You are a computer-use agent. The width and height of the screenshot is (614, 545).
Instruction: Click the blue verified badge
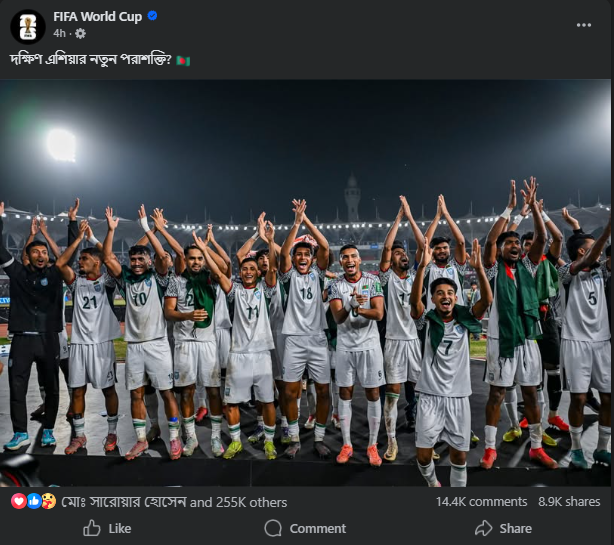point(152,16)
